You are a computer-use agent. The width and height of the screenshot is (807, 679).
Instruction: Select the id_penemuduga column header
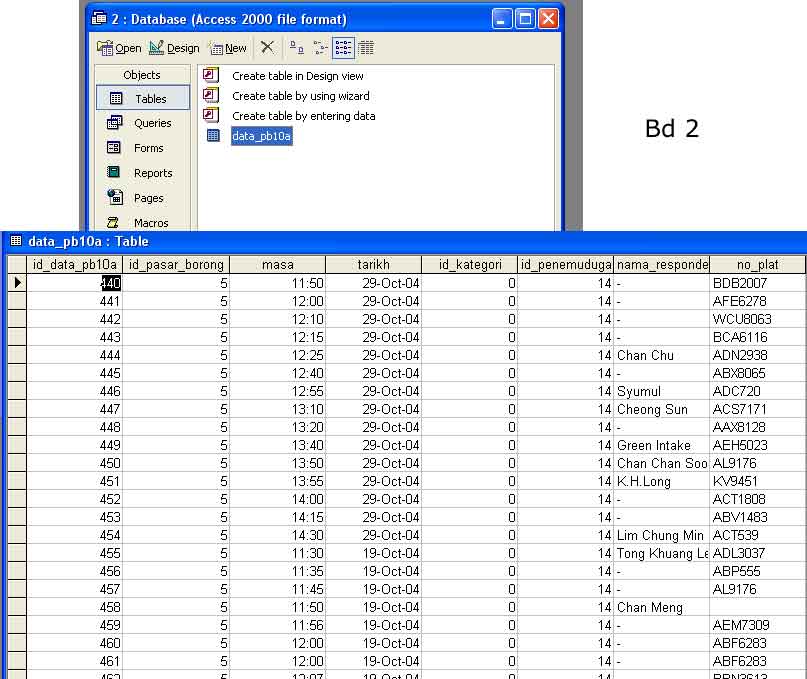pos(566,265)
